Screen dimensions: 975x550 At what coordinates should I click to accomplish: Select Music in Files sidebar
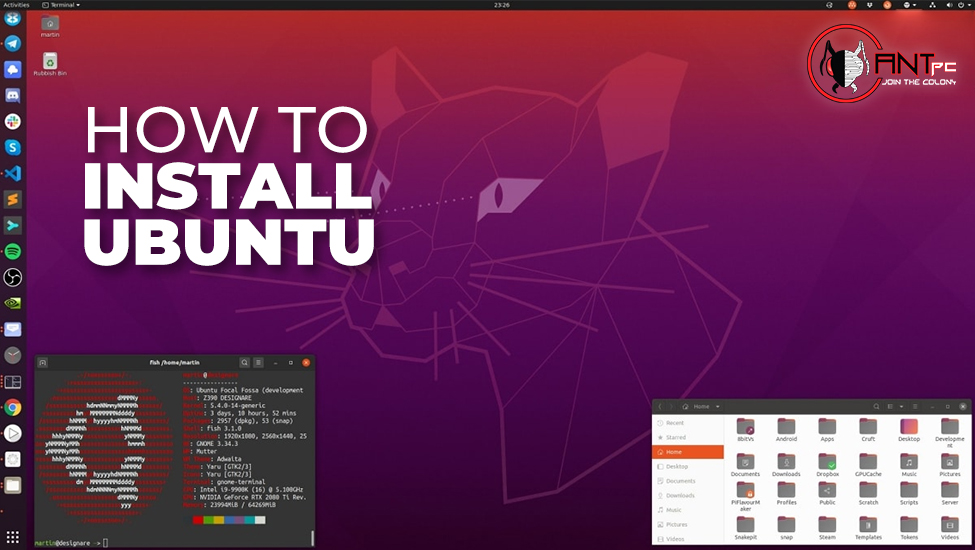(688, 510)
